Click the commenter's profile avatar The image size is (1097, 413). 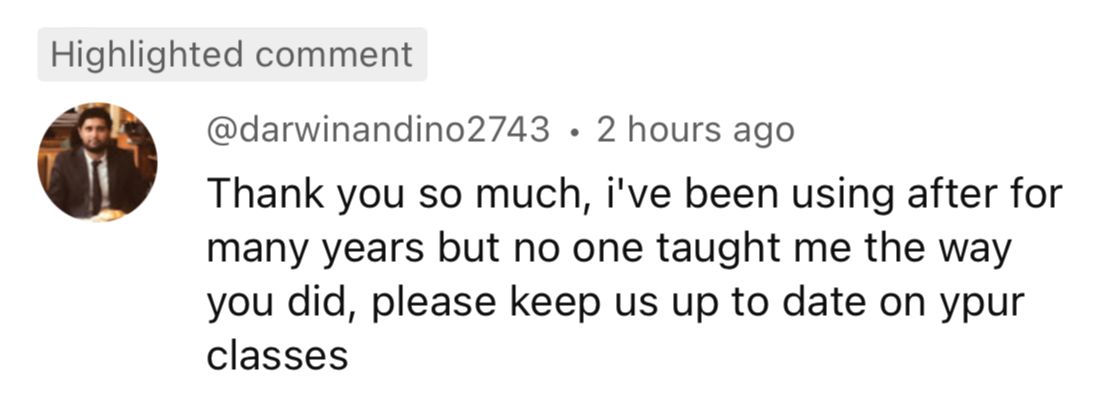[x=97, y=161]
